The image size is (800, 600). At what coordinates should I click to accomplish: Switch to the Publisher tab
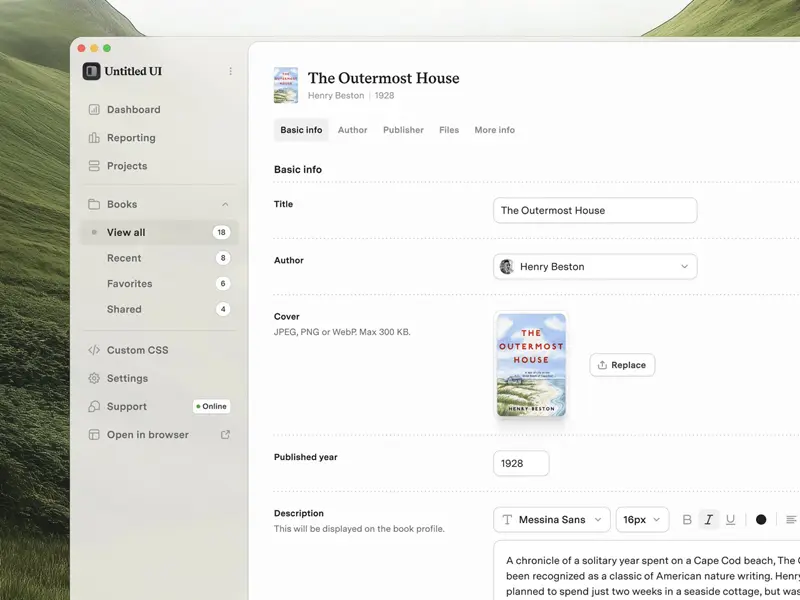point(402,129)
